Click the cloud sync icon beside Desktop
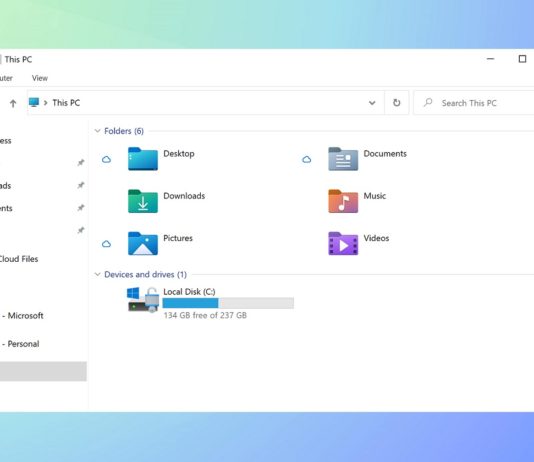Image resolution: width=534 pixels, height=462 pixels. click(x=107, y=159)
